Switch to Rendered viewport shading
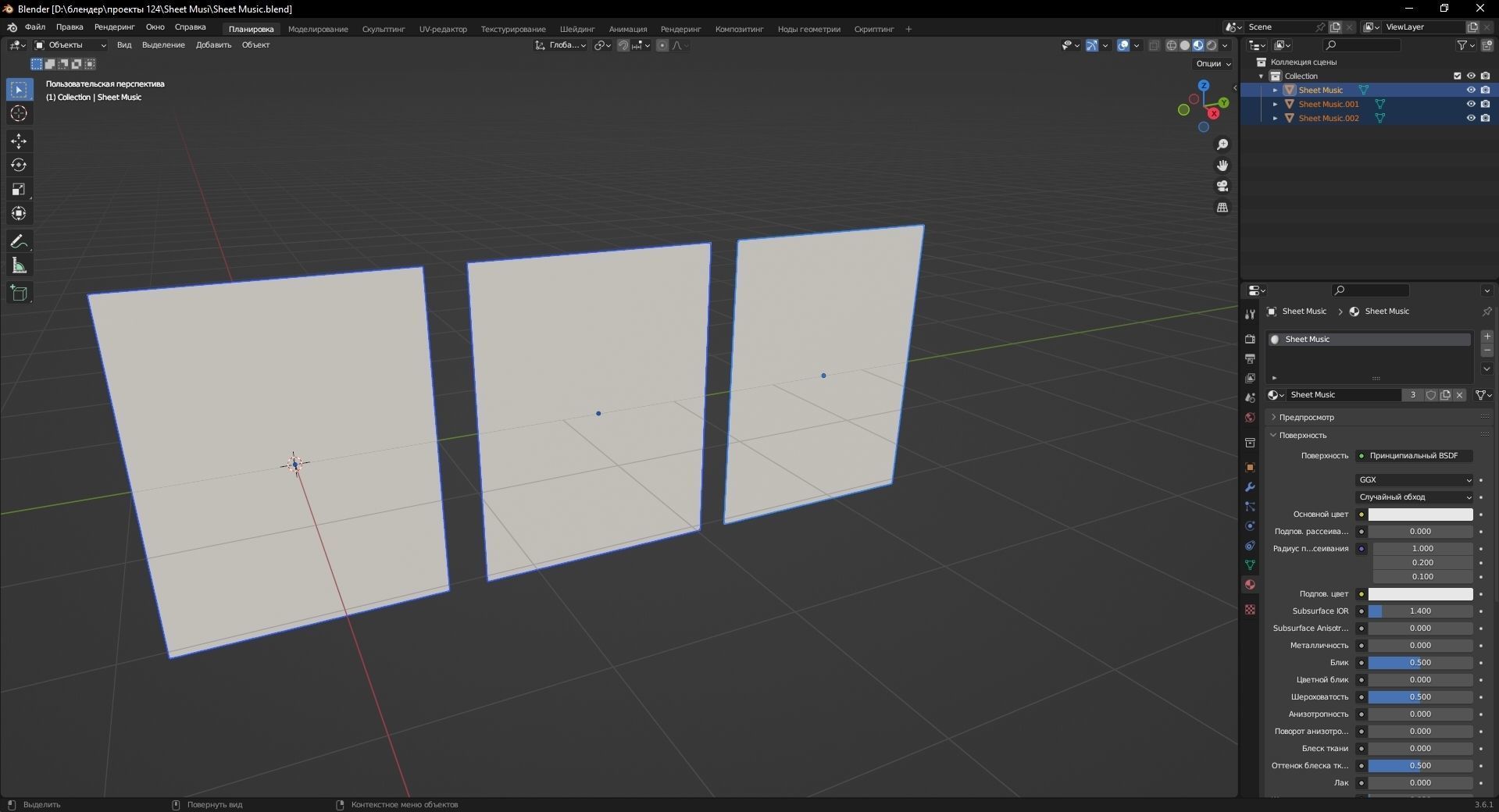This screenshot has width=1499, height=812. (1212, 45)
